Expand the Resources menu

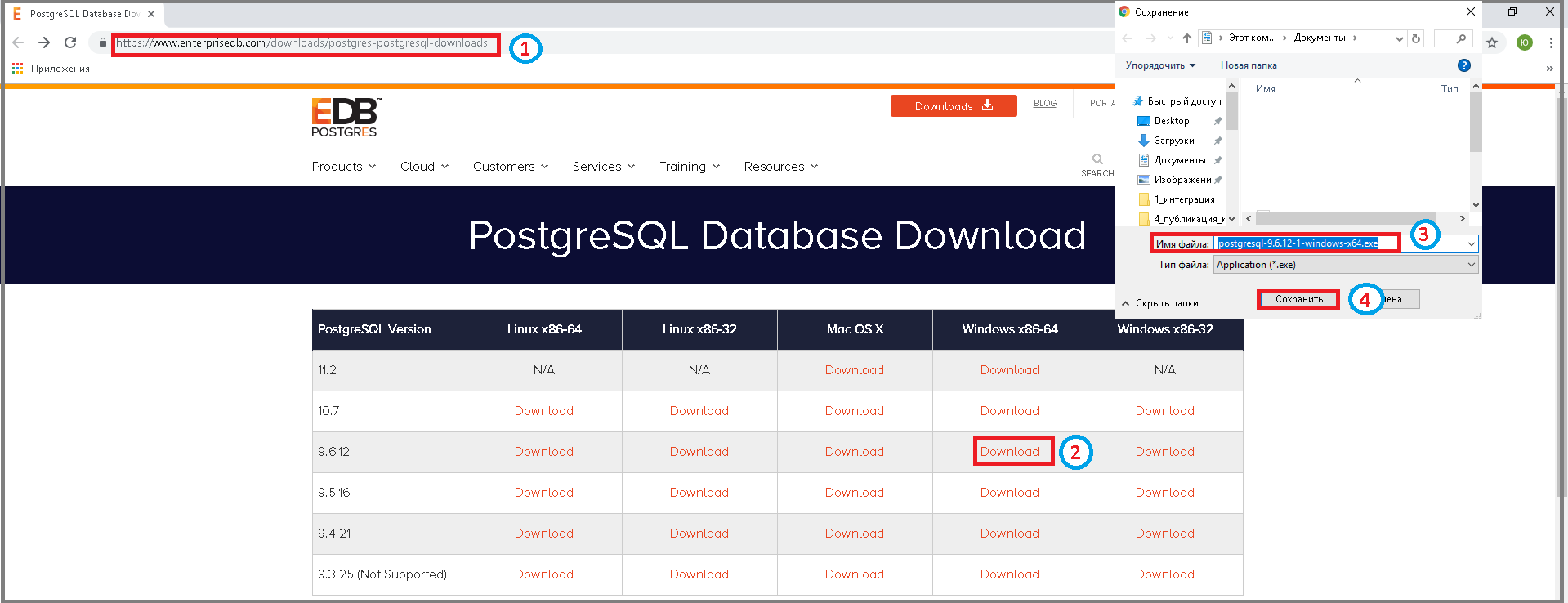[x=781, y=167]
